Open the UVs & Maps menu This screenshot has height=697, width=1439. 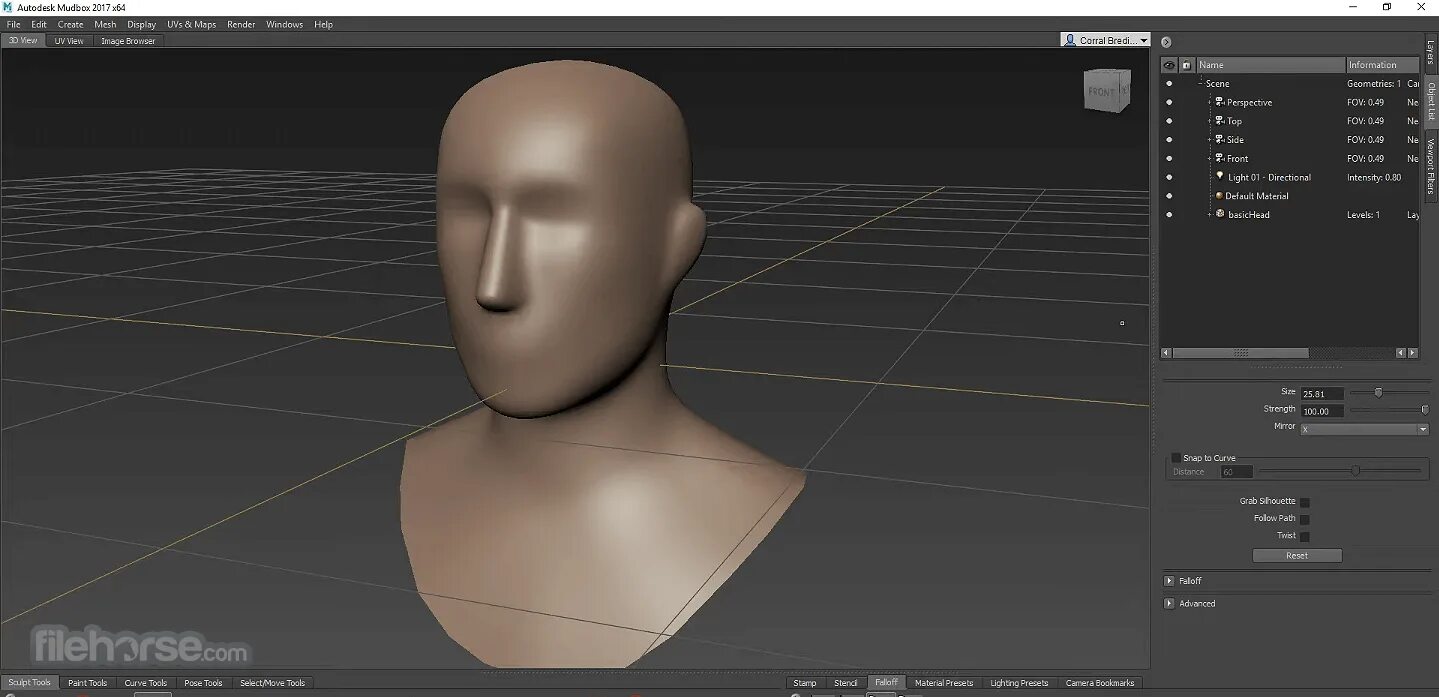191,24
